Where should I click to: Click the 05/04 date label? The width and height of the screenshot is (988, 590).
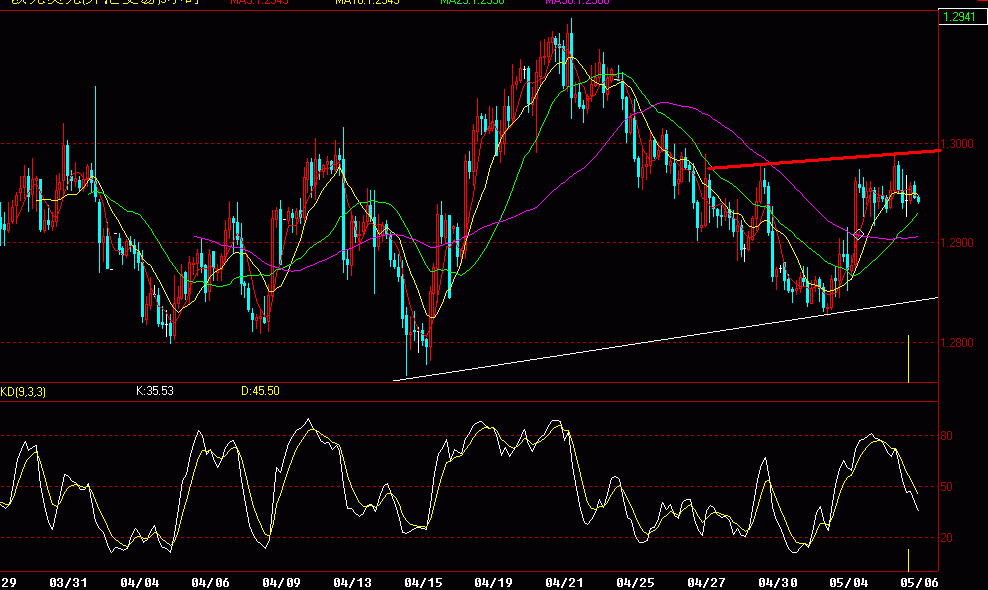pos(849,582)
